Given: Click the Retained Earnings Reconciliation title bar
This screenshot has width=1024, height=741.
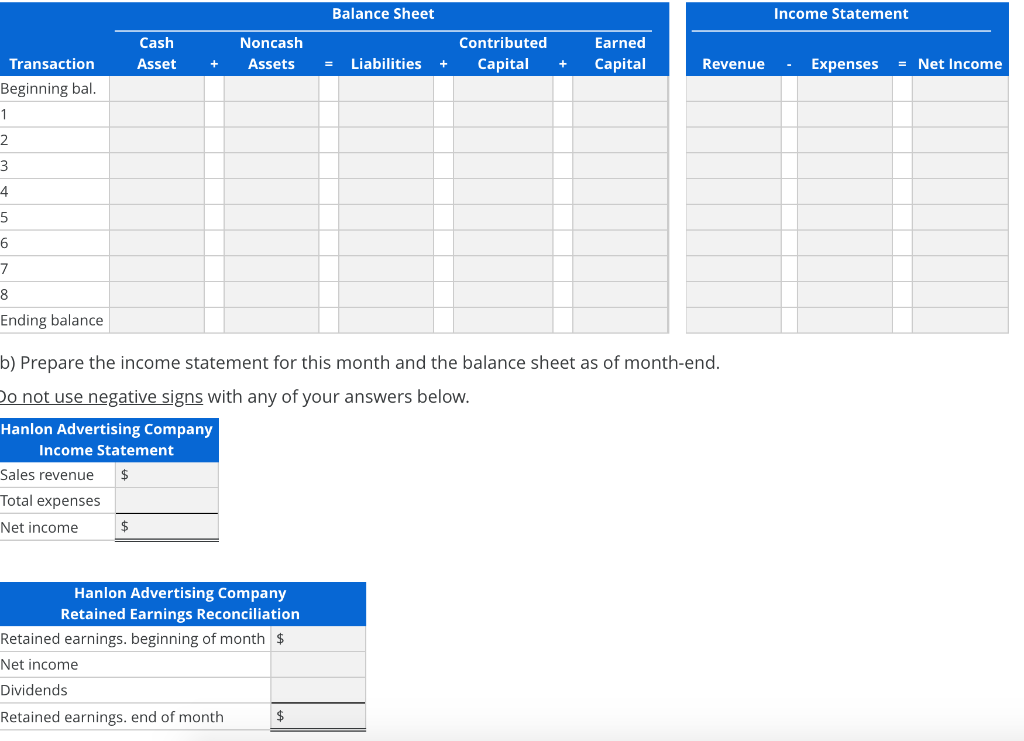Looking at the screenshot, I should [x=181, y=604].
